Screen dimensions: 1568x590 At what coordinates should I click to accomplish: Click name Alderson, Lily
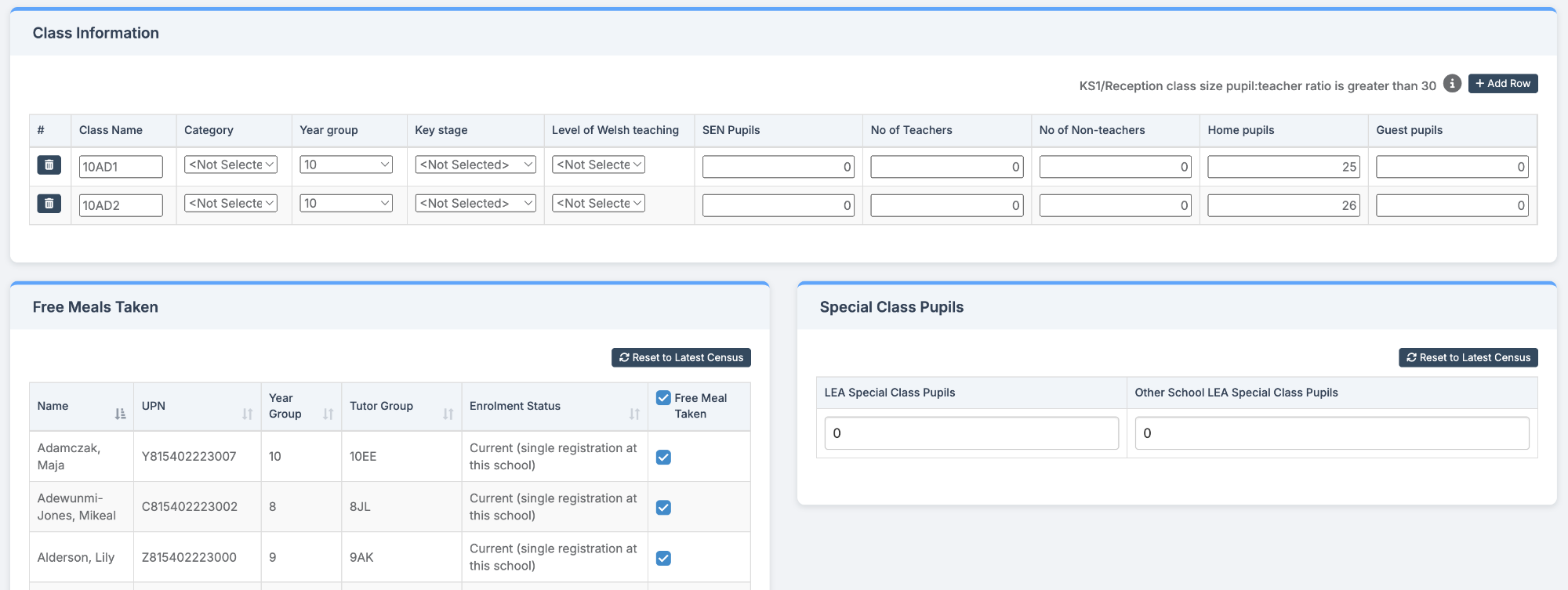76,557
